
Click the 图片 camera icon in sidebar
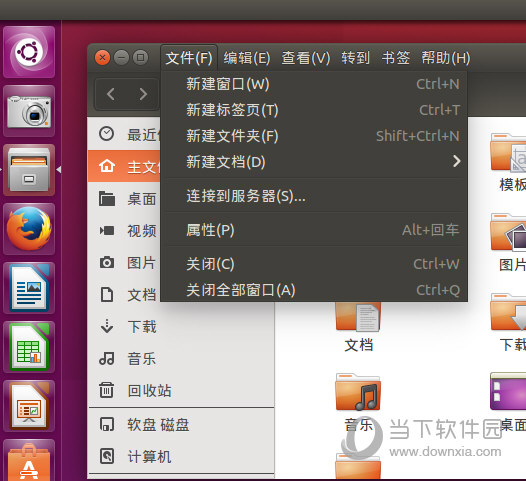107,262
